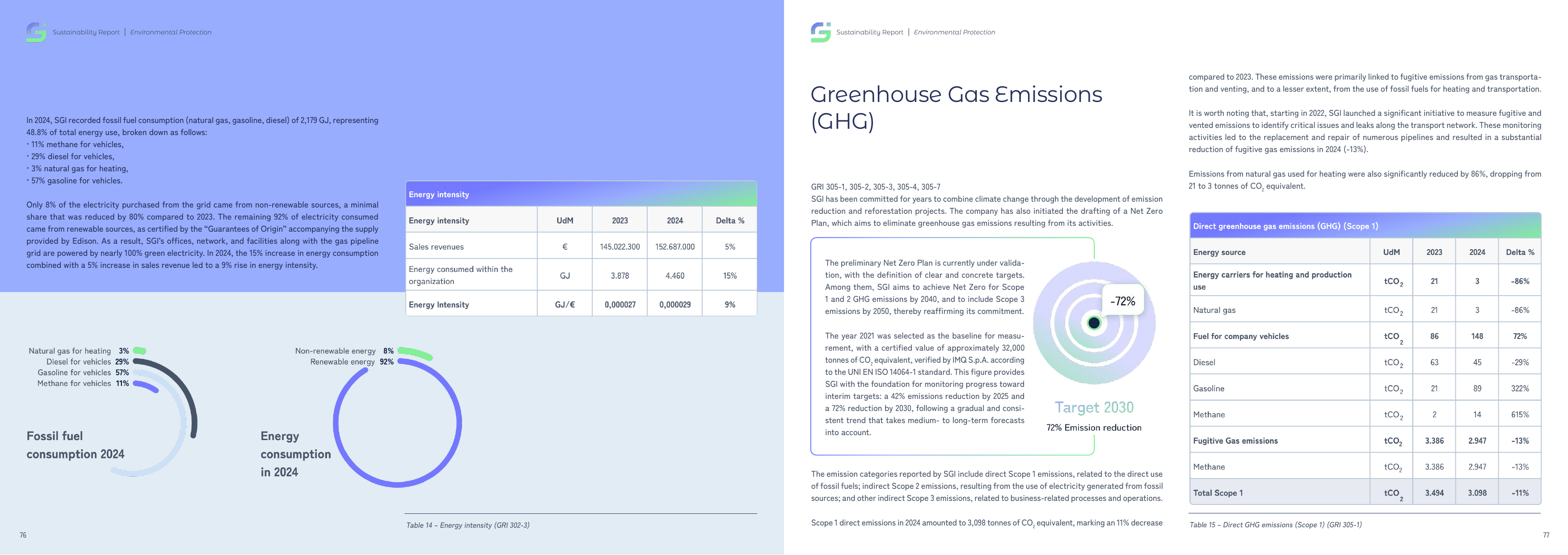Screen dimensions: 1568x555
Task: Click page number 76
Action: [x=23, y=535]
